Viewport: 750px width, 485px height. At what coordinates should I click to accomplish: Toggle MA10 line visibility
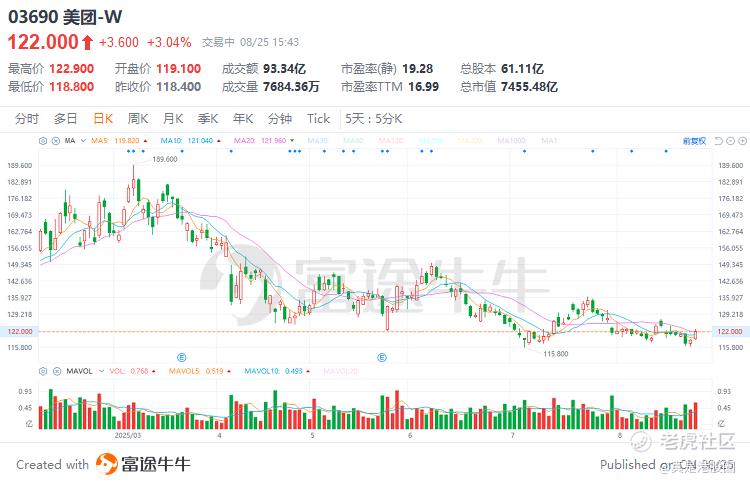tap(190, 141)
